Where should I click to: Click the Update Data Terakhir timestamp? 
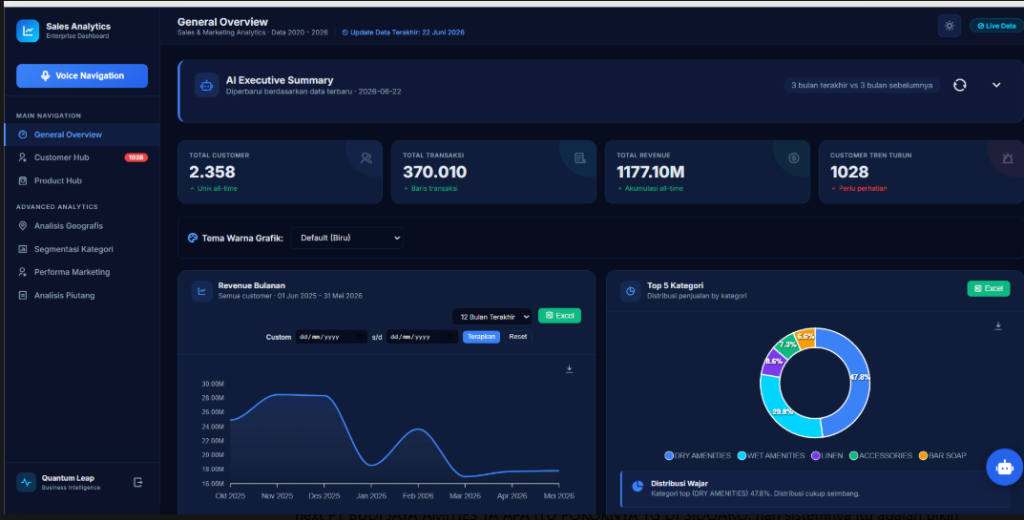(403, 33)
